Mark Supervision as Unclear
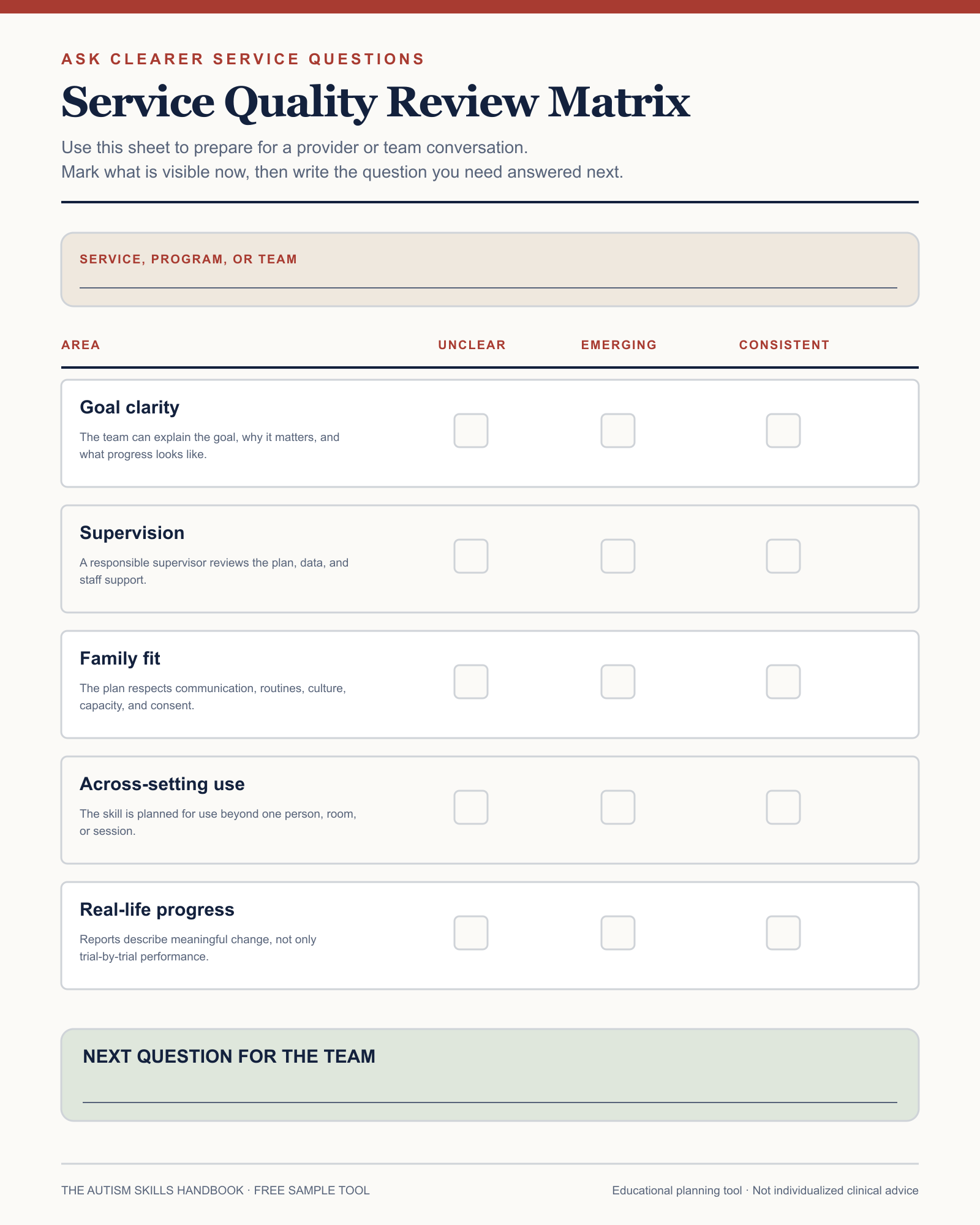Screen dimensions: 980x1225 pyautogui.click(x=471, y=556)
